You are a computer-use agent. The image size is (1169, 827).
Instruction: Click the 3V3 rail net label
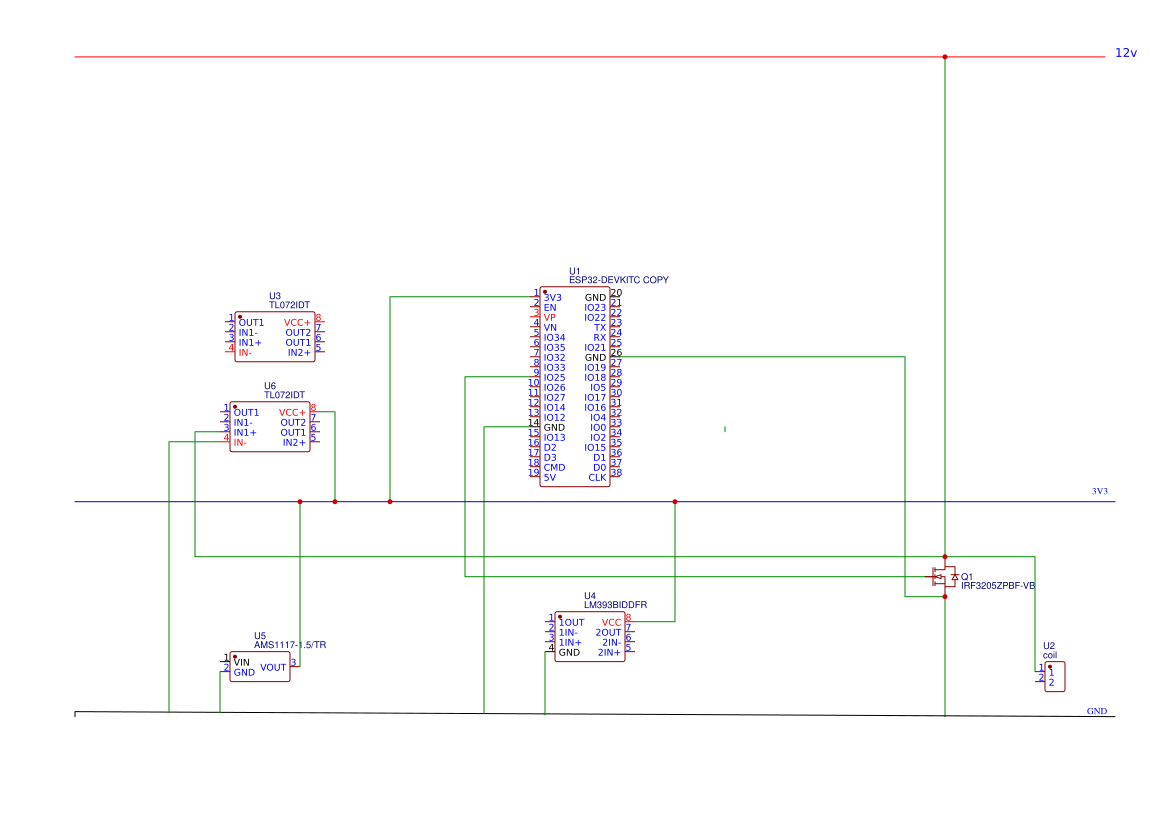pyautogui.click(x=1100, y=491)
